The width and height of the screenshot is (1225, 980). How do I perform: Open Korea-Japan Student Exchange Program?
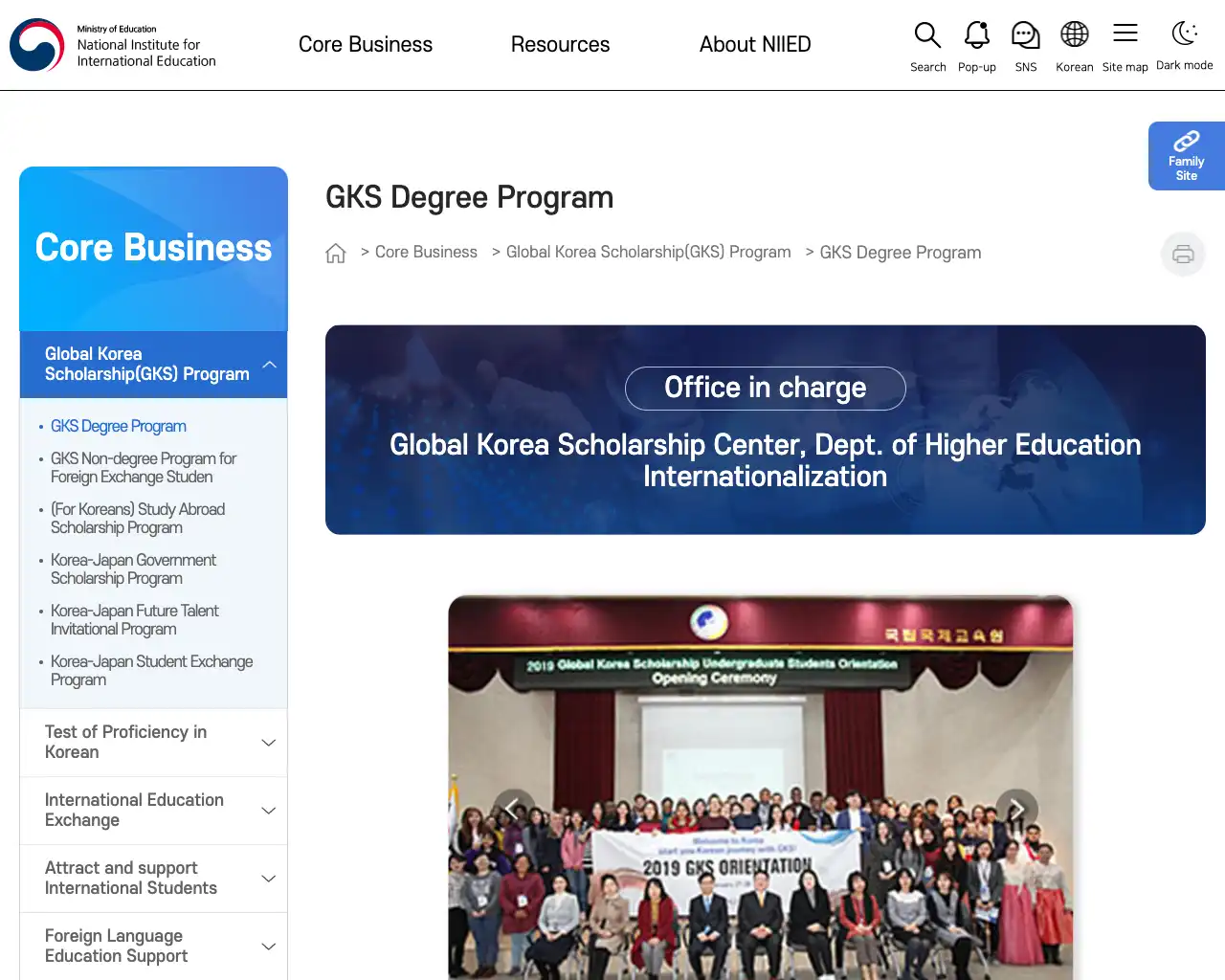pyautogui.click(x=152, y=671)
